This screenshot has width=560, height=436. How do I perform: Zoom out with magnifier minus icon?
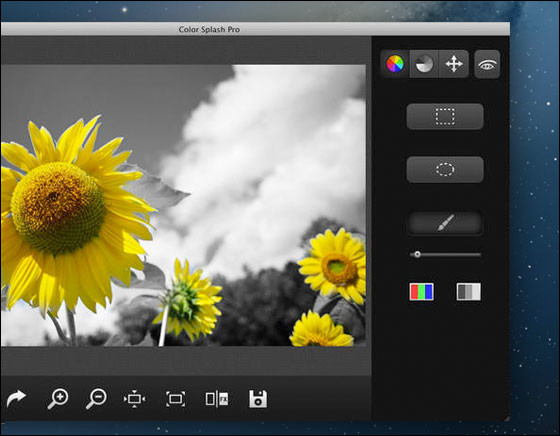pyautogui.click(x=96, y=399)
